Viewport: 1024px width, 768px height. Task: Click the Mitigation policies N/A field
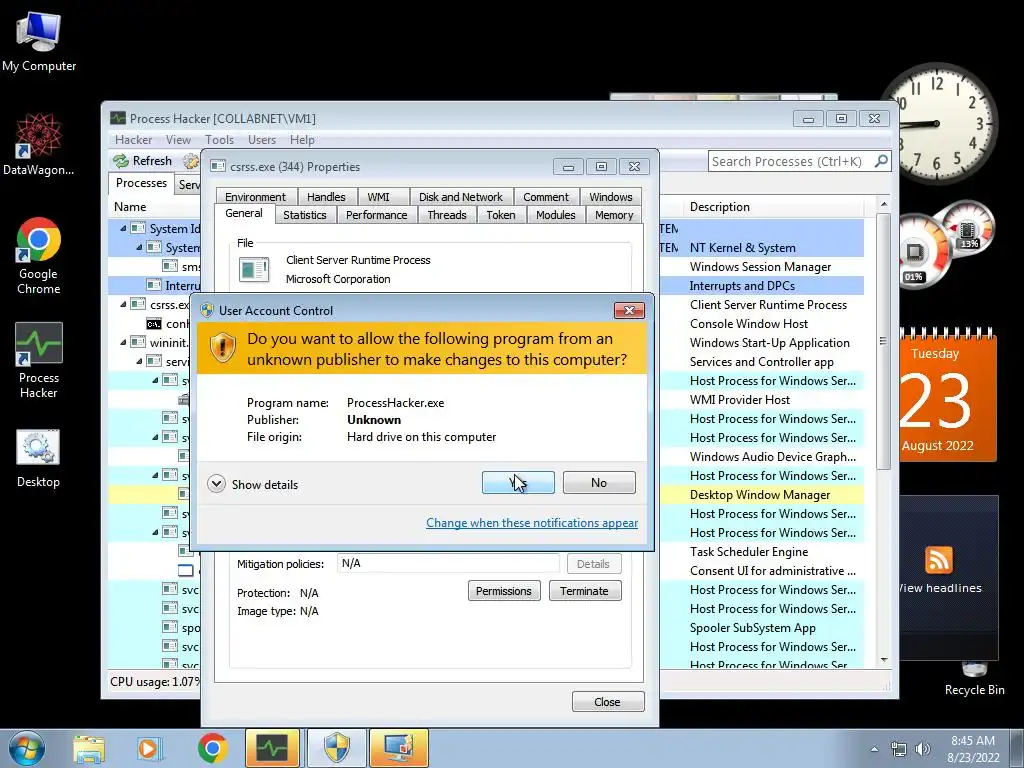pos(448,563)
